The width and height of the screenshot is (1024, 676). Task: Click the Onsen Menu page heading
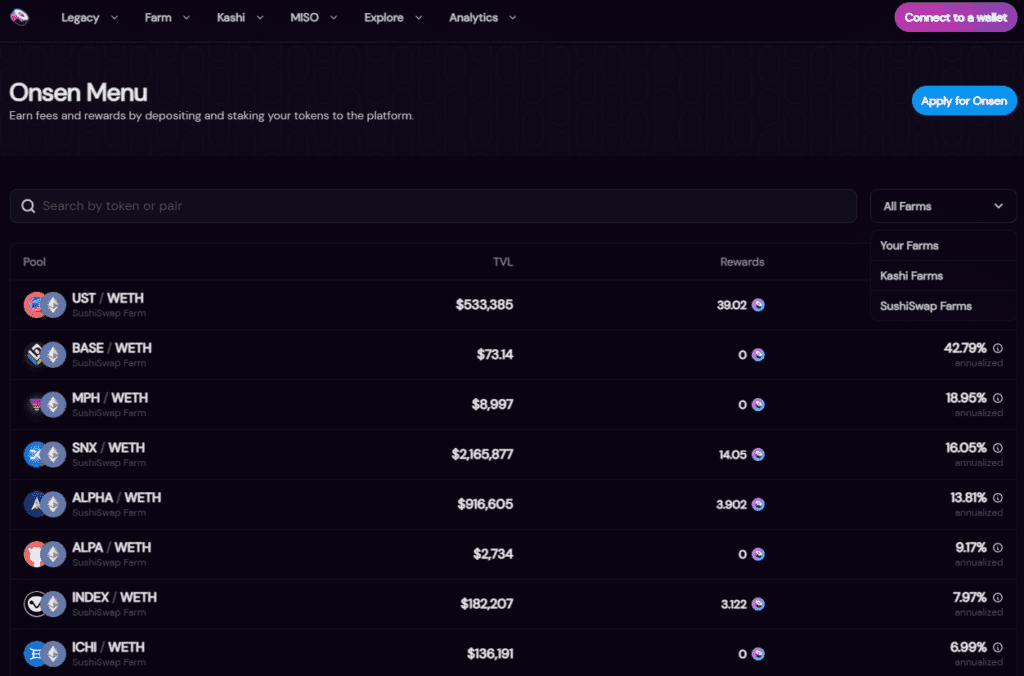(x=78, y=93)
